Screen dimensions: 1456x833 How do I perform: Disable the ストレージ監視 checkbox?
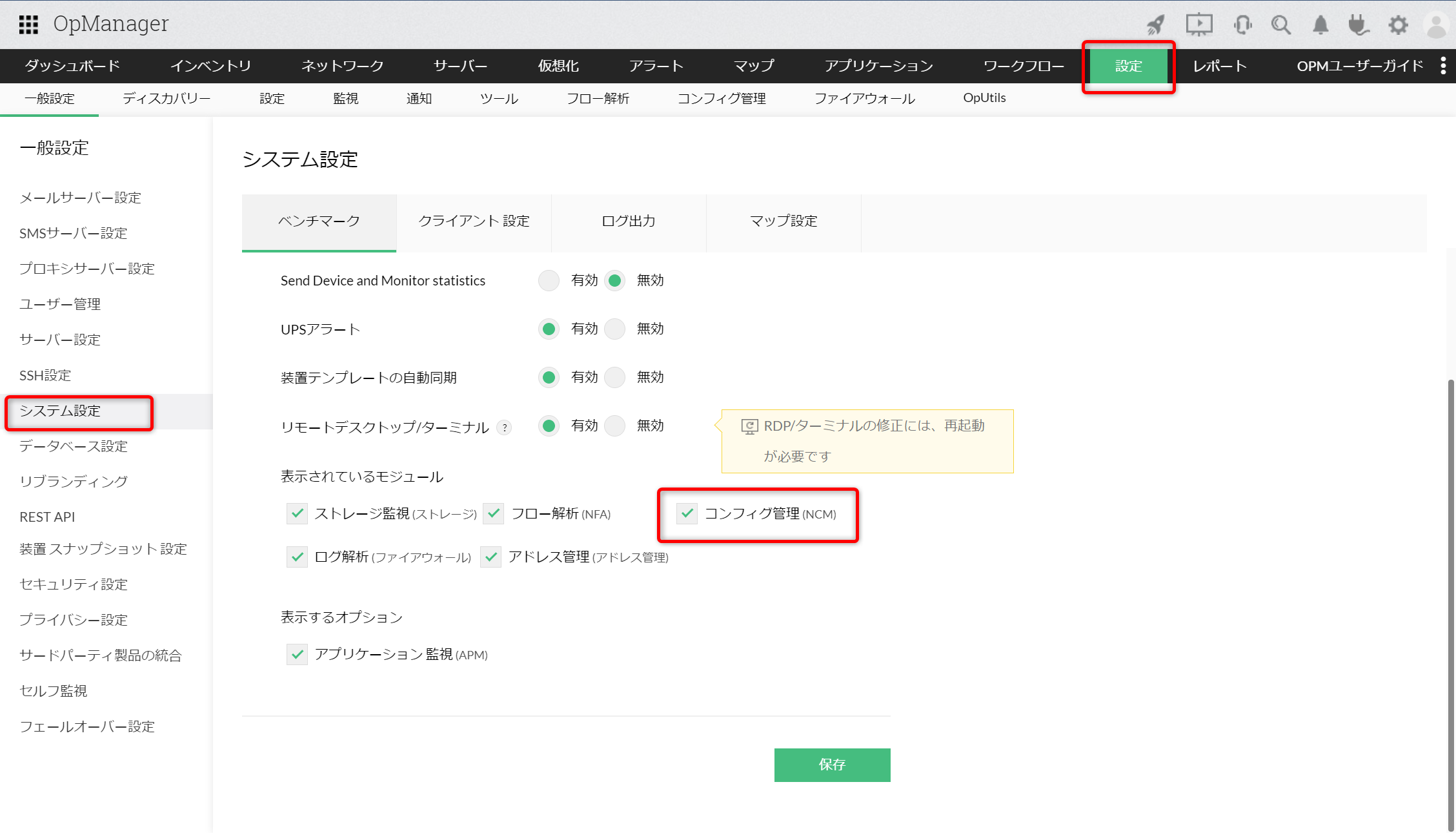pos(297,513)
